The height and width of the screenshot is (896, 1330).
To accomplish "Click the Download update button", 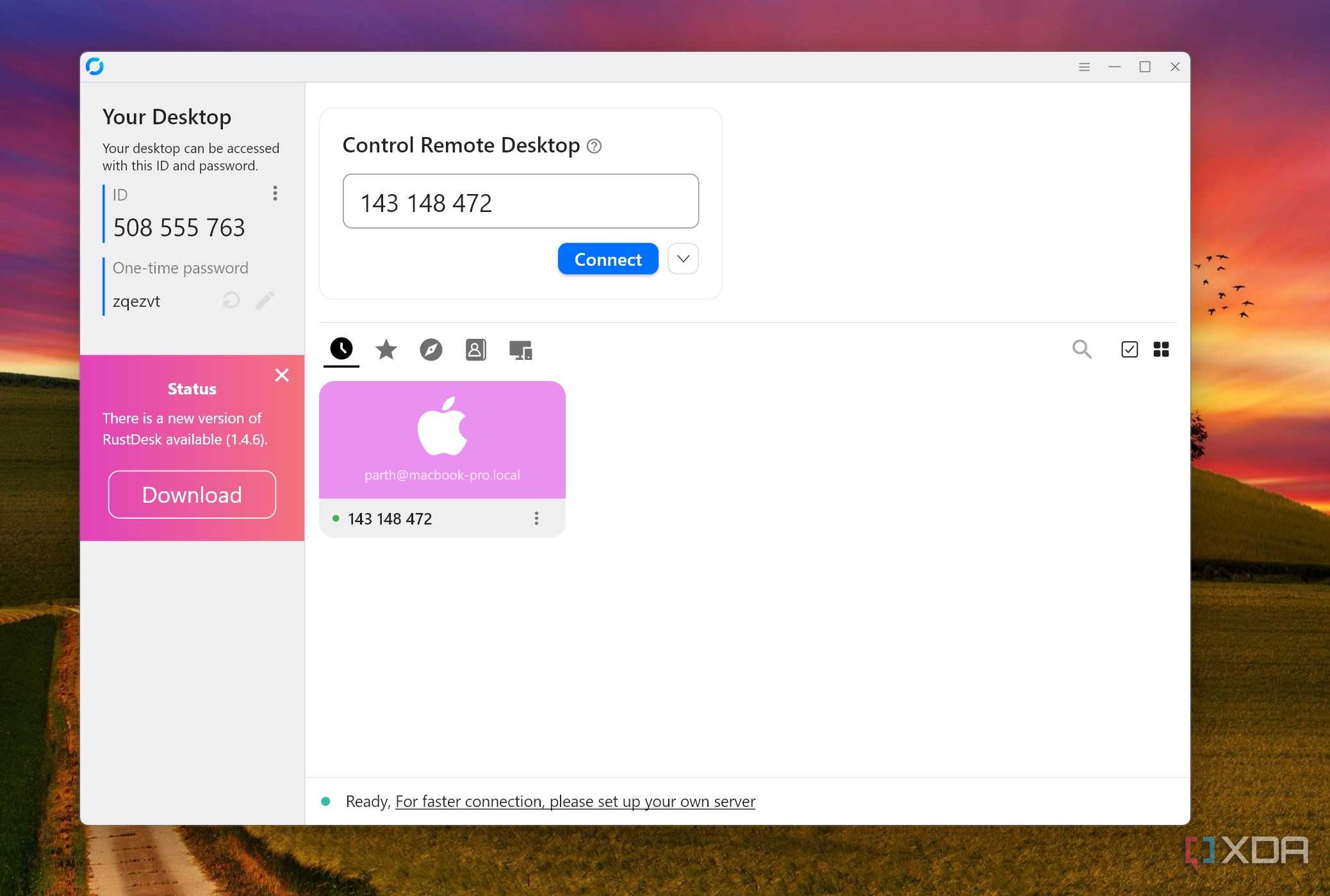I will point(192,494).
